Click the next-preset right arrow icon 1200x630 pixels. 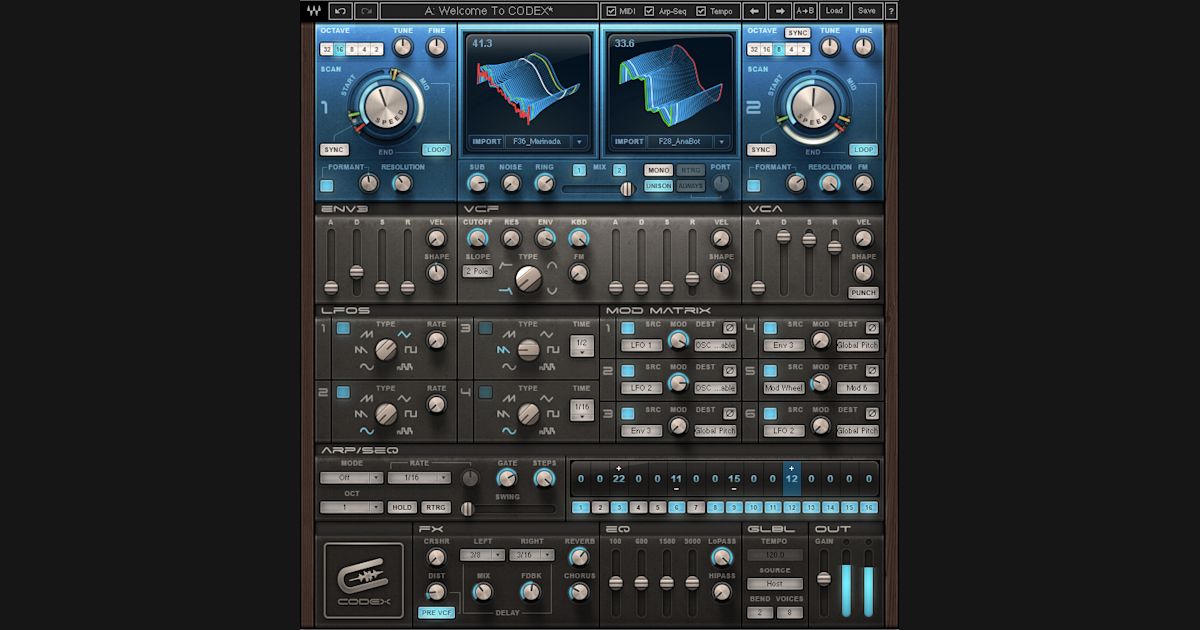(780, 11)
